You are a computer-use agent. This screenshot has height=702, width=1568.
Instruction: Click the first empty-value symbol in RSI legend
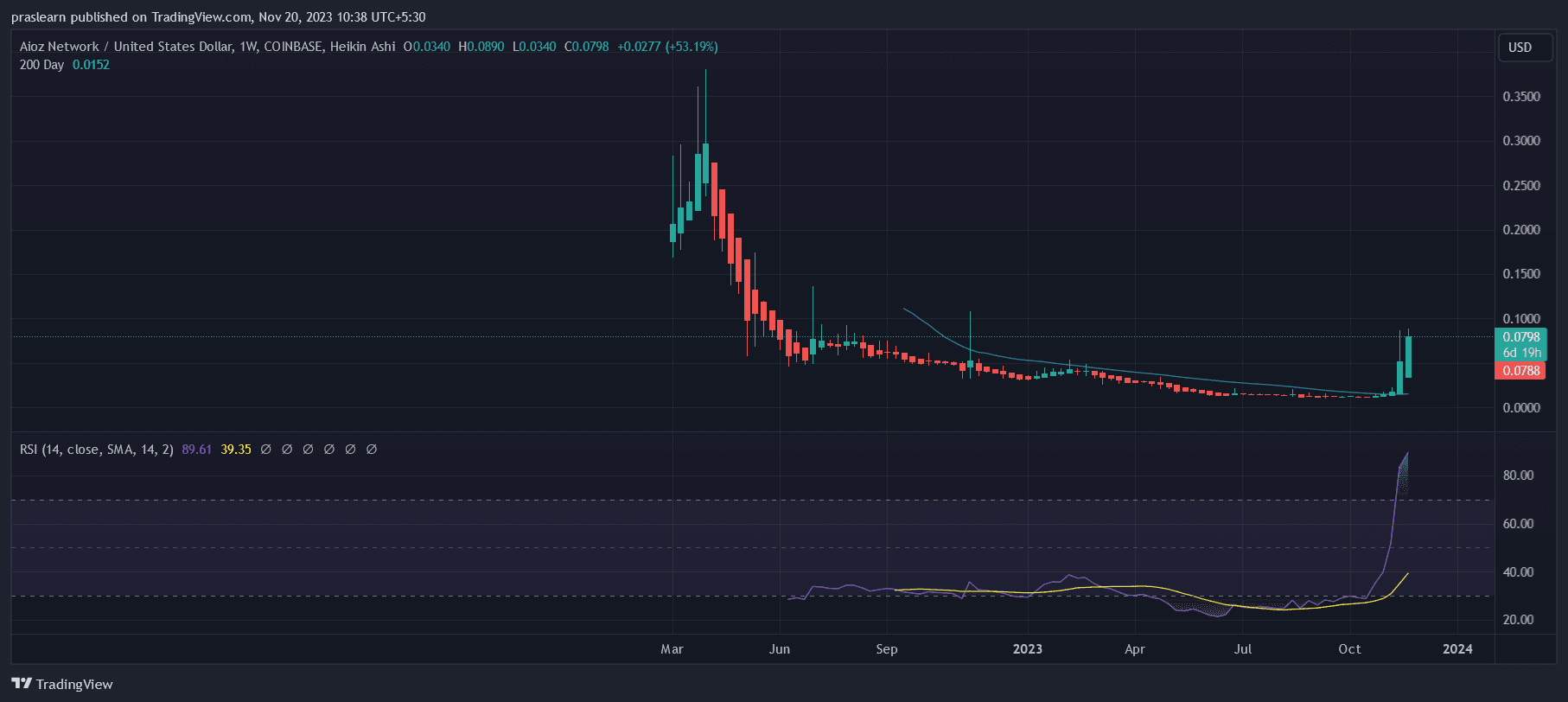[266, 450]
